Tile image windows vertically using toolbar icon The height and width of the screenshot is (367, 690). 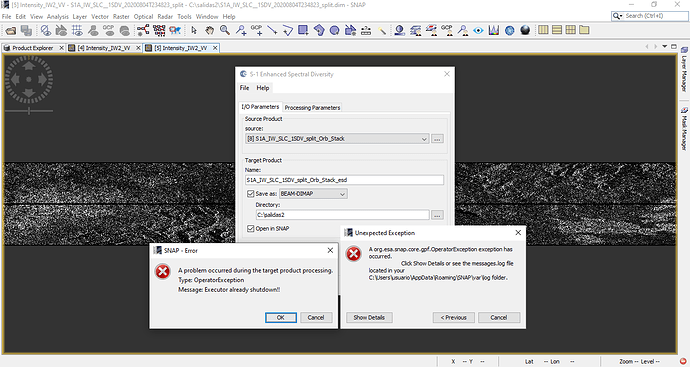(543, 30)
